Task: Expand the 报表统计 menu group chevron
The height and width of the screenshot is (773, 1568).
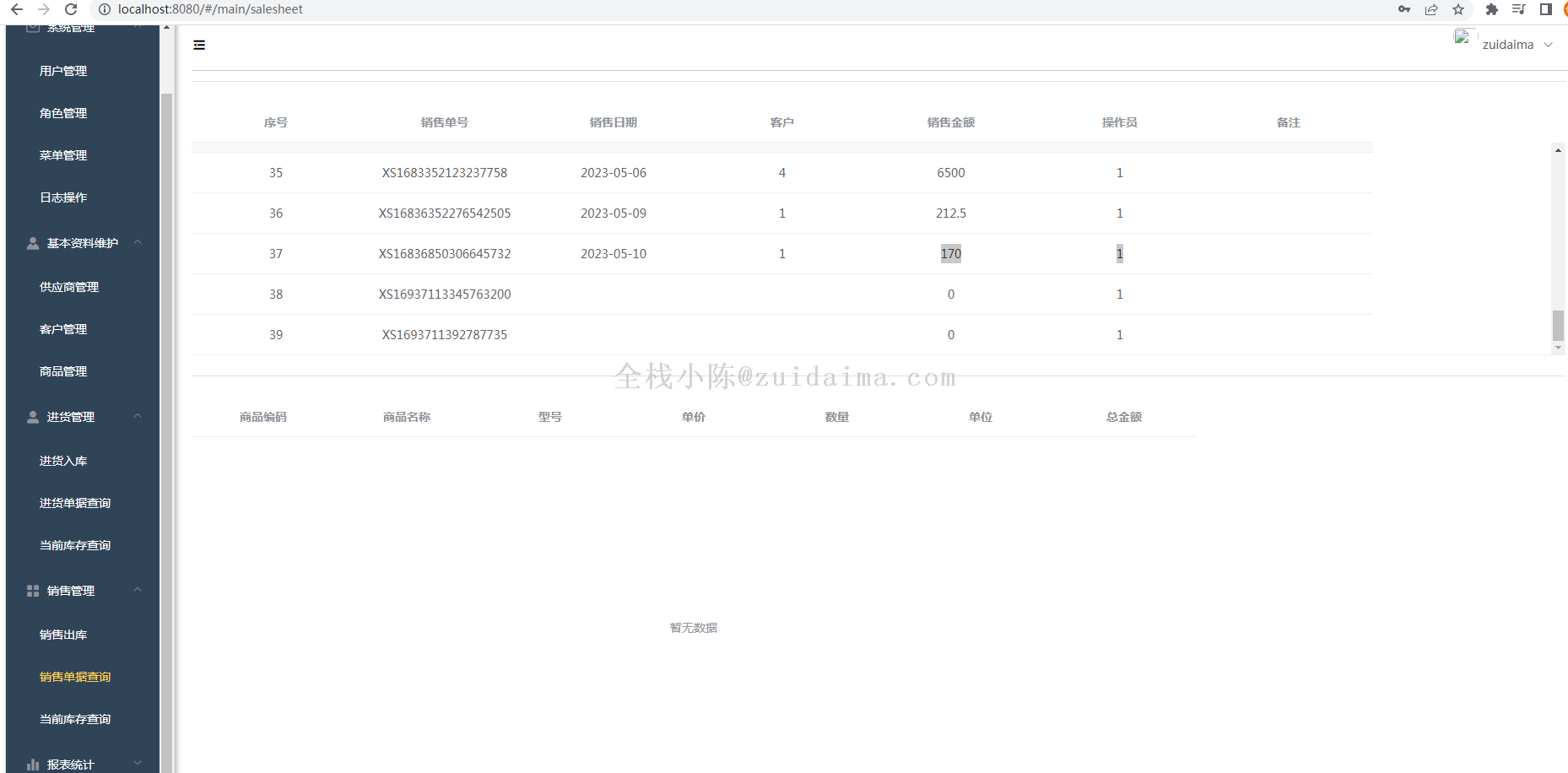Action: click(x=138, y=764)
